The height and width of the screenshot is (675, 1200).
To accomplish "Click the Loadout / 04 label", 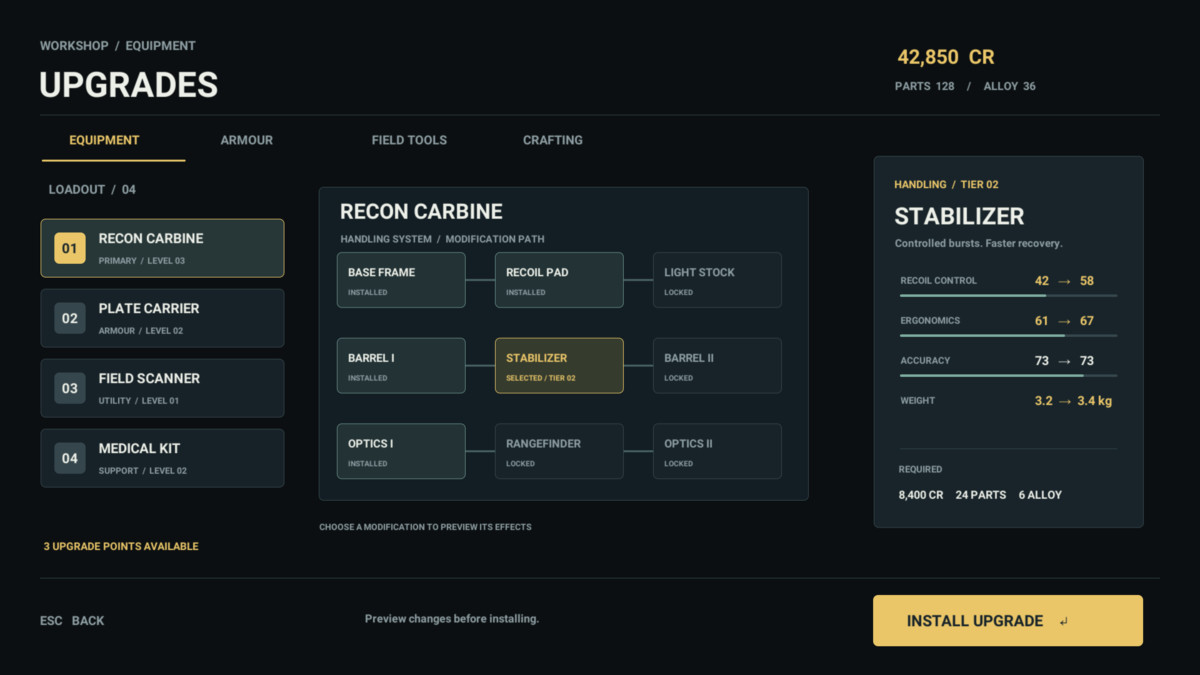I will tap(92, 190).
